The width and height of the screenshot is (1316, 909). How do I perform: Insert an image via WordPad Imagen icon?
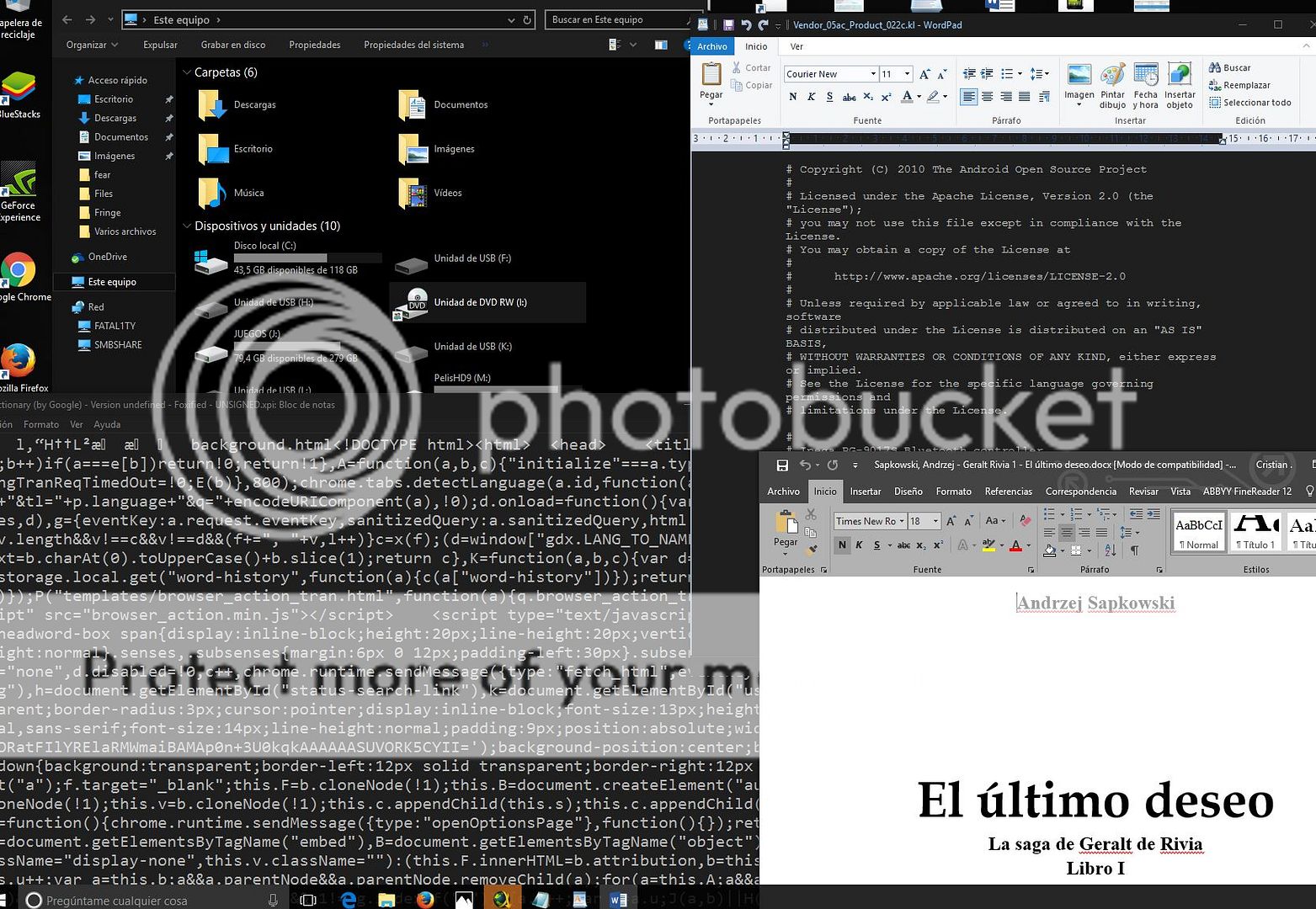[x=1079, y=75]
